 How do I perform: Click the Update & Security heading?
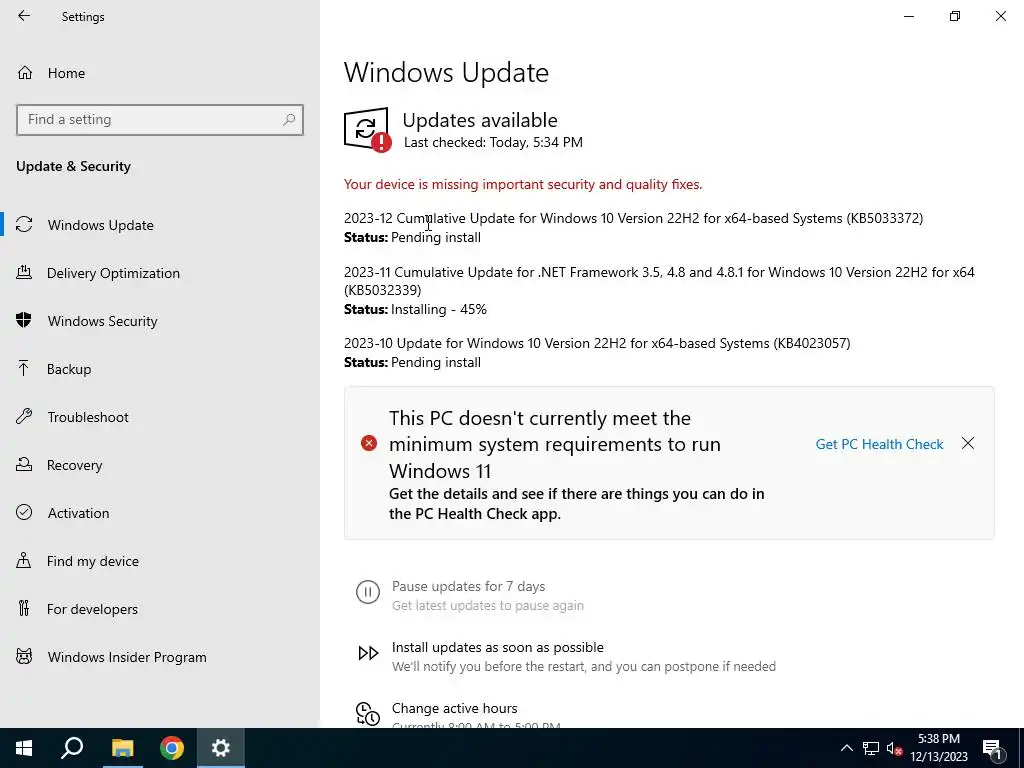(x=73, y=166)
